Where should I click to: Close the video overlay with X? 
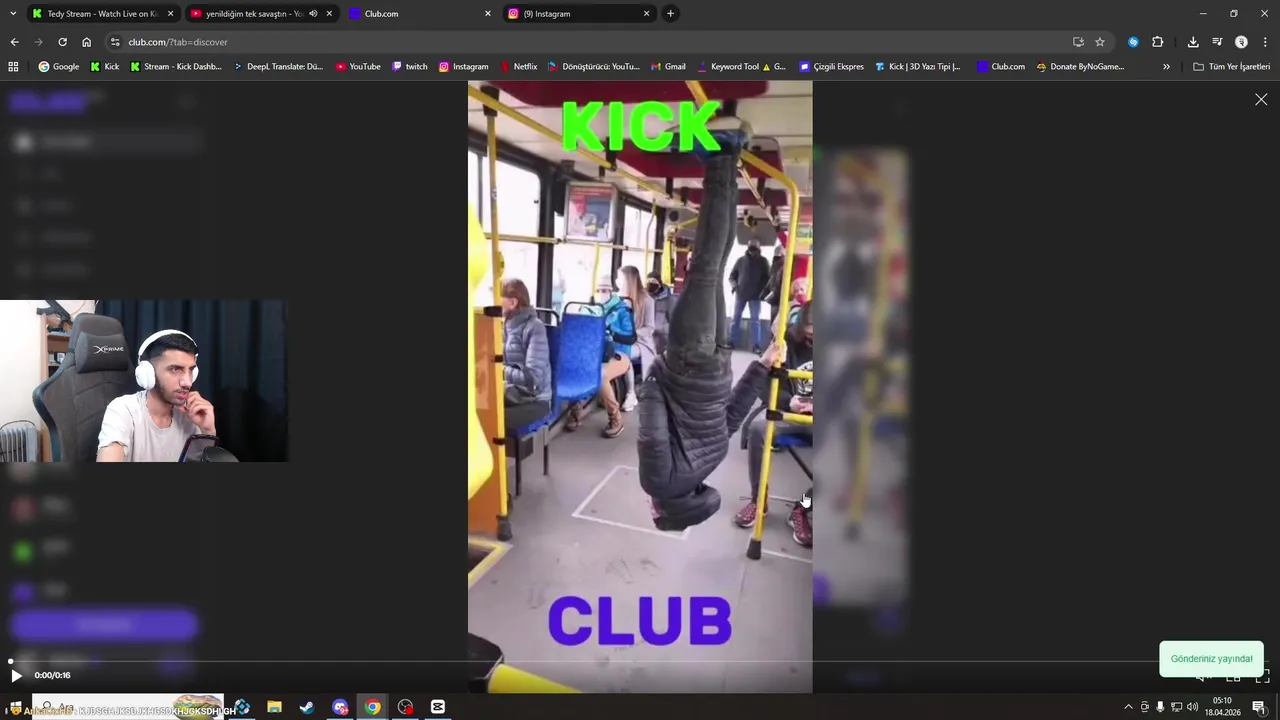[x=1261, y=100]
